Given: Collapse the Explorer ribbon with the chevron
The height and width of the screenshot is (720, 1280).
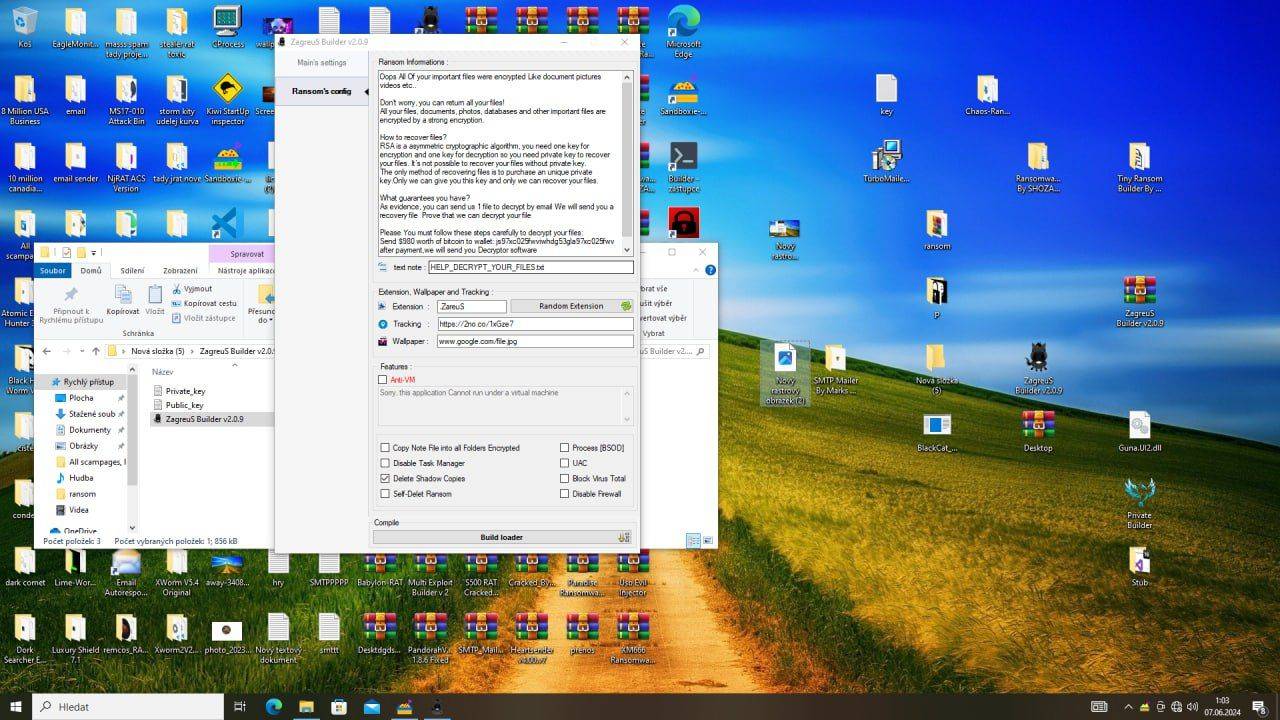Looking at the screenshot, I should pyautogui.click(x=697, y=270).
